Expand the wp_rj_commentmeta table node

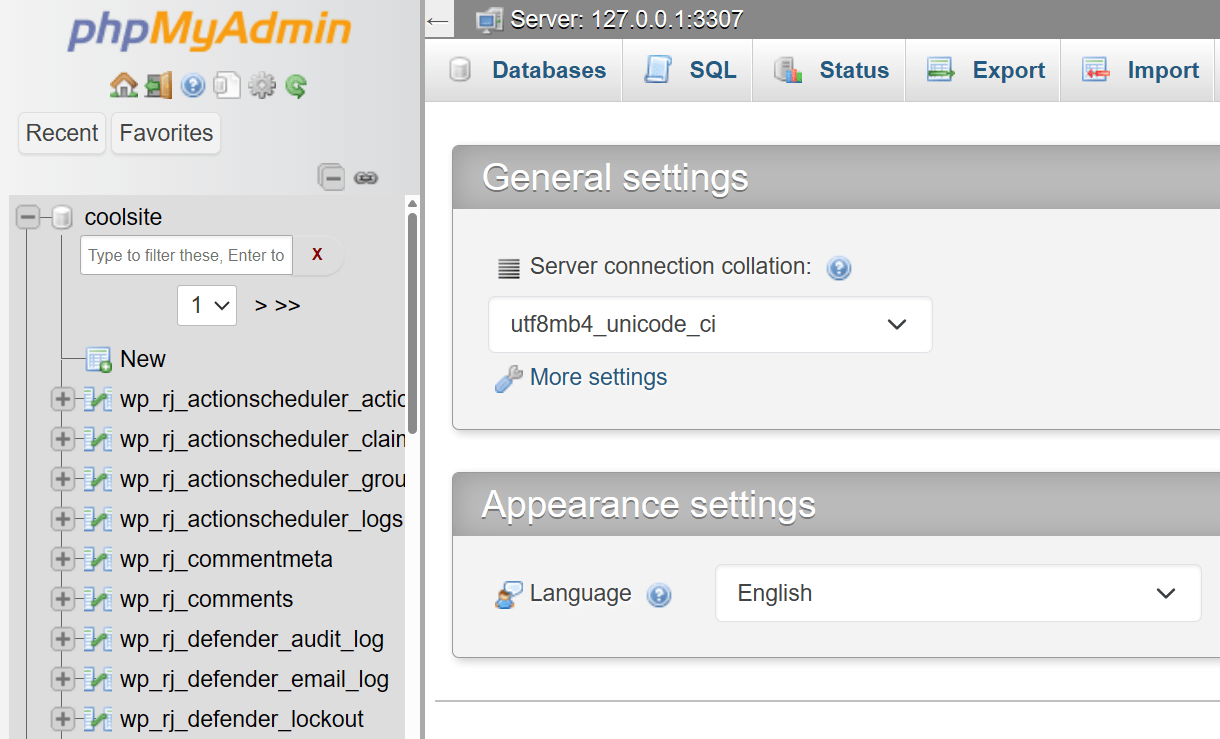point(62,559)
